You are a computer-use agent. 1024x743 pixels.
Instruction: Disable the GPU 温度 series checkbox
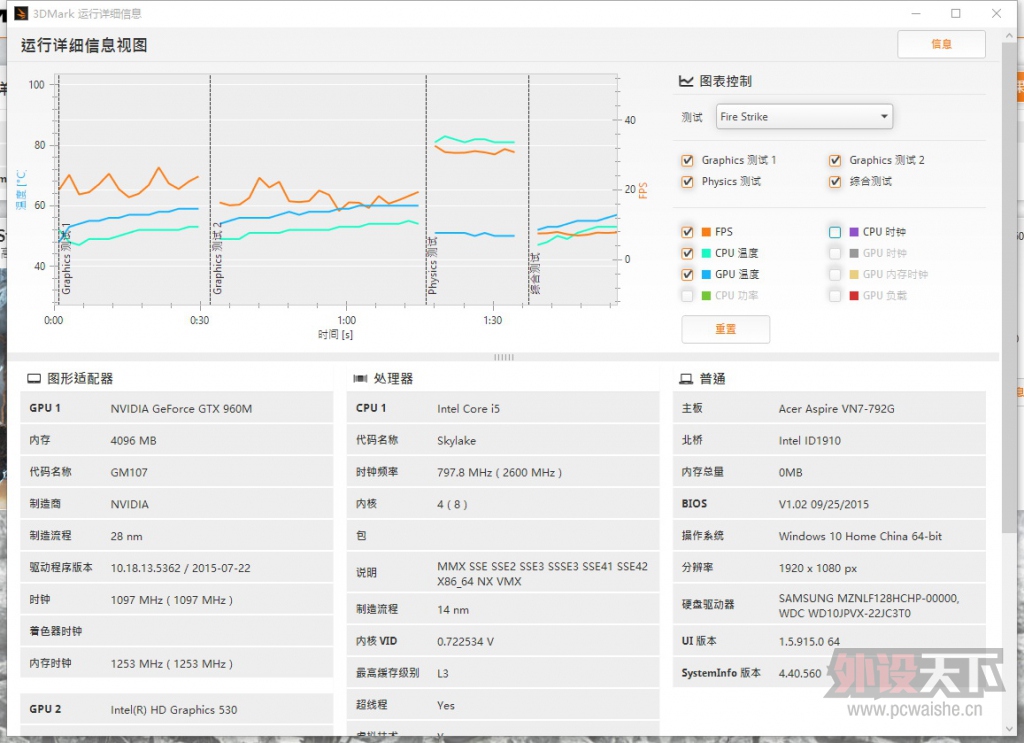pyautogui.click(x=687, y=274)
